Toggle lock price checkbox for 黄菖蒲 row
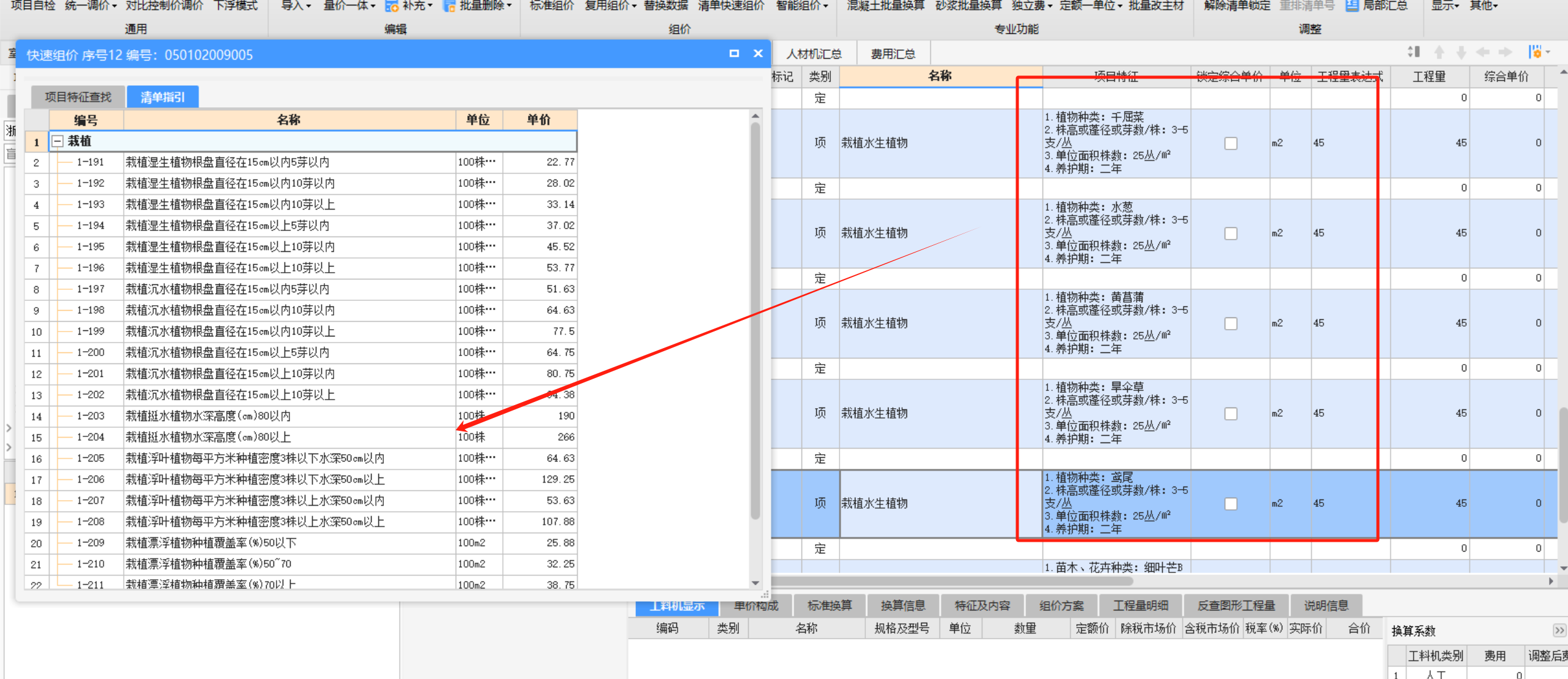This screenshot has height=679, width=1568. click(1231, 324)
